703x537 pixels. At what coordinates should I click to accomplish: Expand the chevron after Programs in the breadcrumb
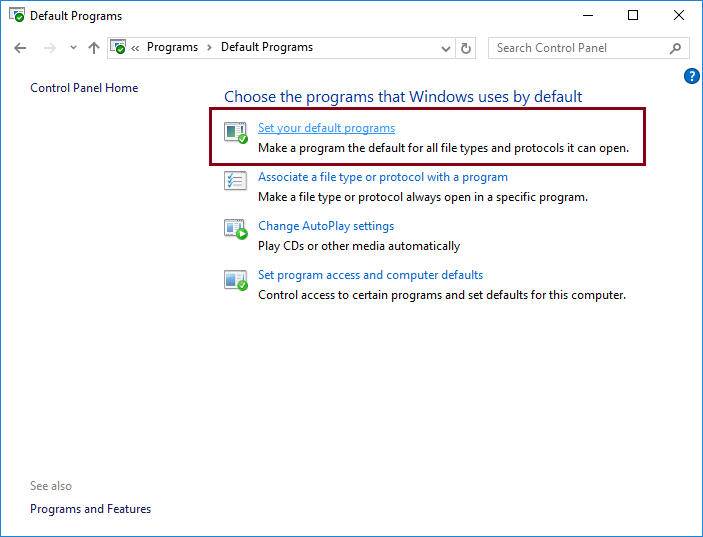click(x=209, y=48)
